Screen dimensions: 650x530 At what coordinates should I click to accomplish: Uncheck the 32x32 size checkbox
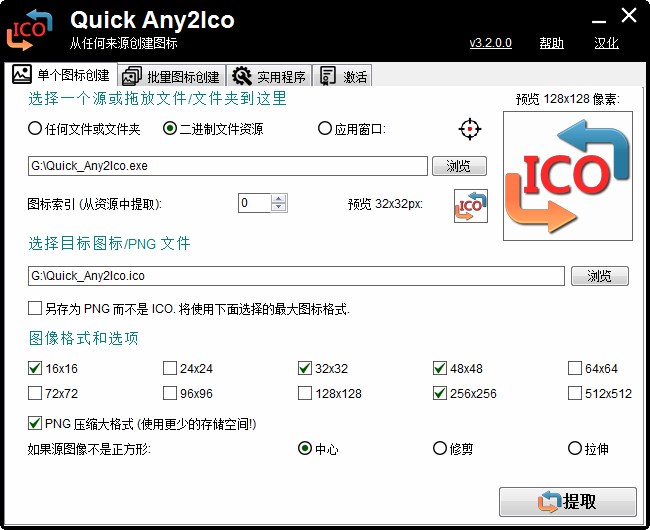pos(305,368)
